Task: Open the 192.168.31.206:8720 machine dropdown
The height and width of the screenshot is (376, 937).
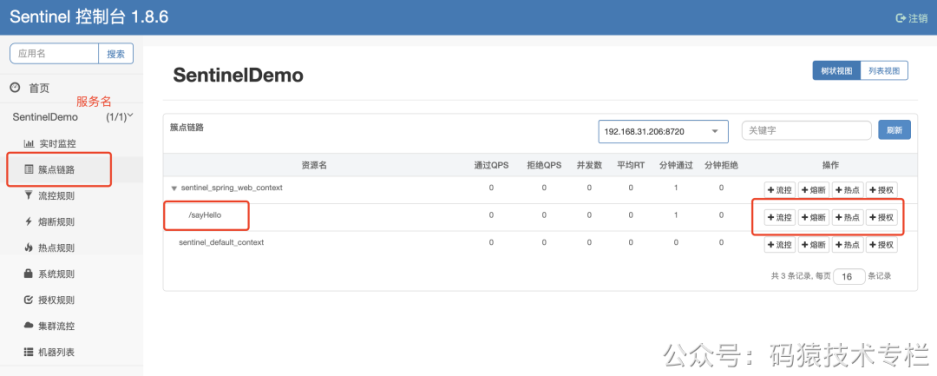Action: 663,132
